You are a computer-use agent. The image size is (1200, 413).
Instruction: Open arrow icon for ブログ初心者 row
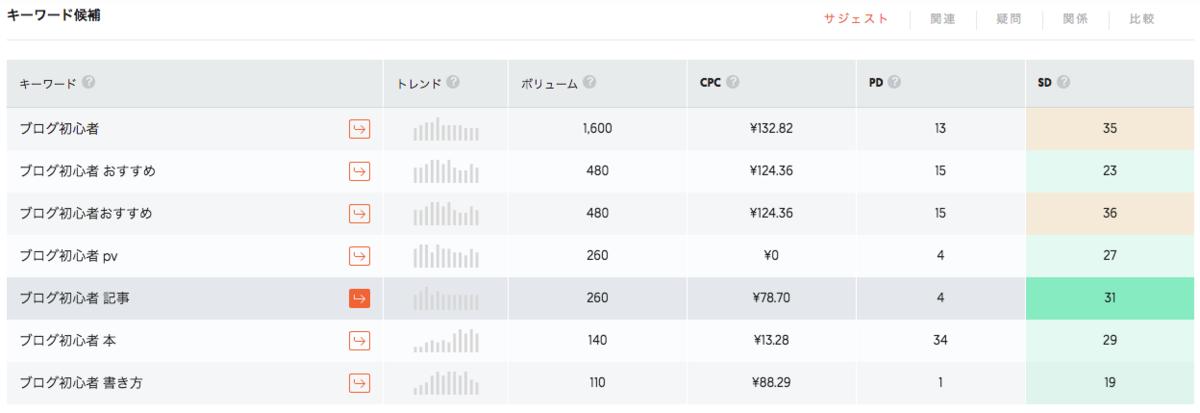tap(359, 129)
